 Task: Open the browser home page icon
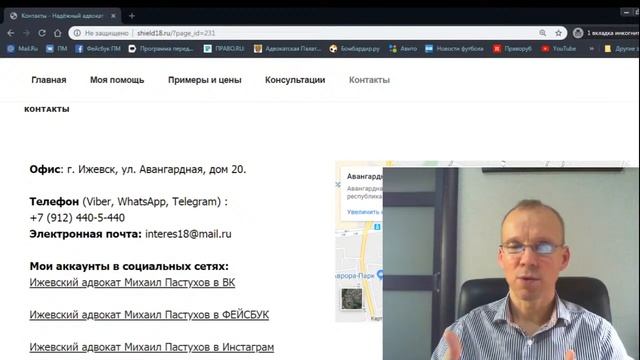click(x=58, y=33)
